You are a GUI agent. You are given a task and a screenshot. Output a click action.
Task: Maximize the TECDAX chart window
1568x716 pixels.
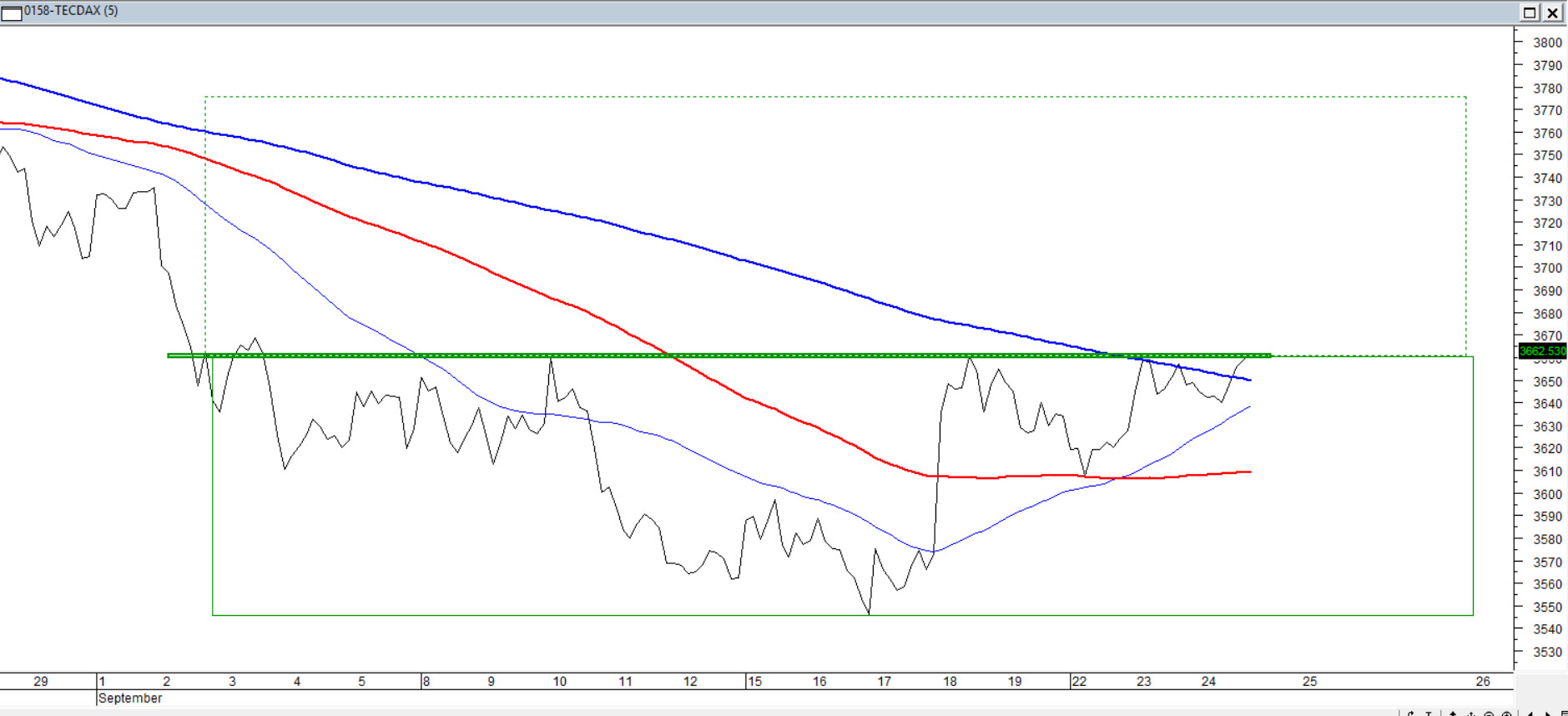(x=1530, y=13)
